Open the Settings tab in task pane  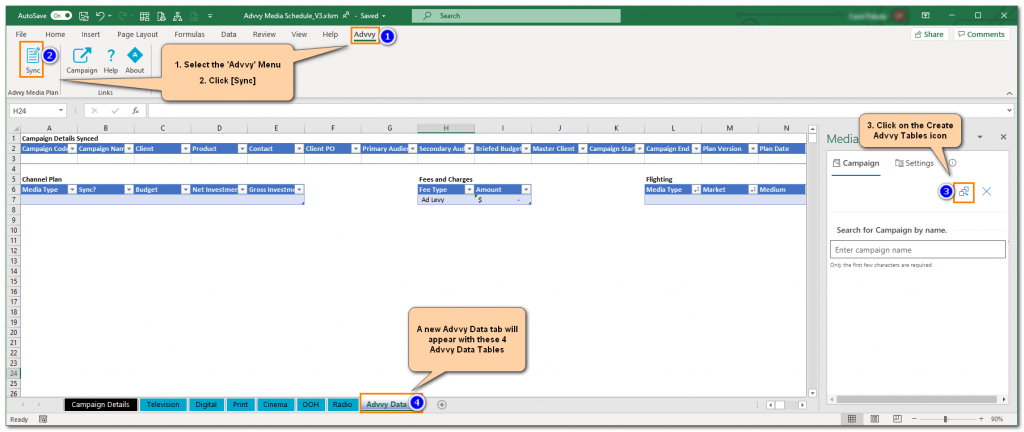click(914, 163)
